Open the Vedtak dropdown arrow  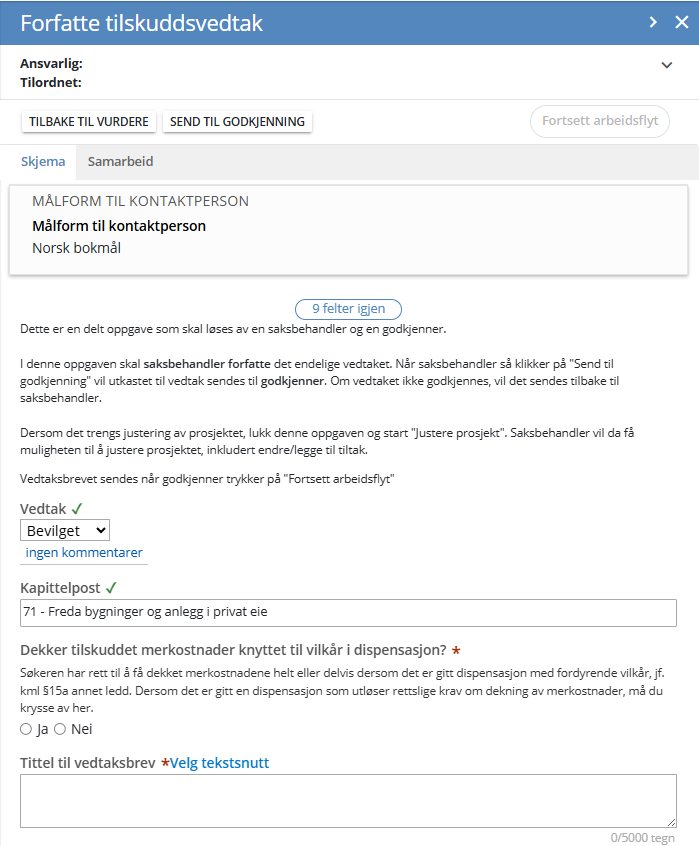(x=100, y=530)
